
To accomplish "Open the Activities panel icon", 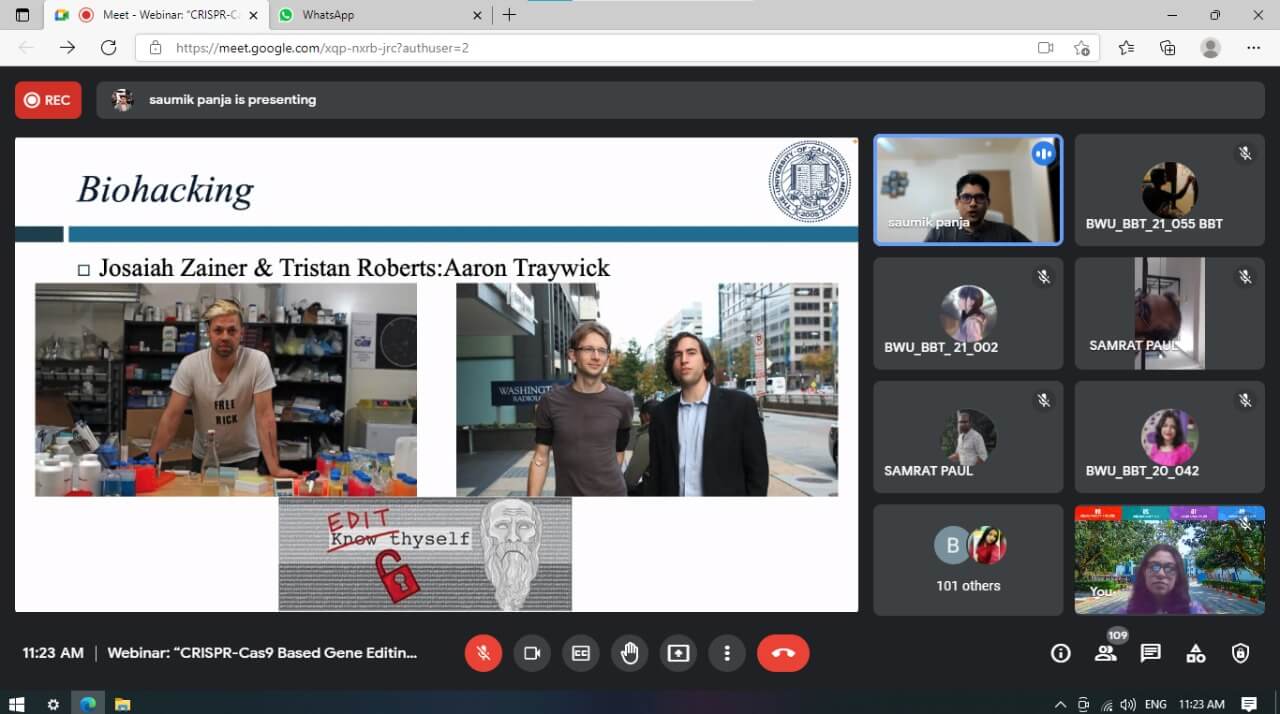I will (x=1195, y=653).
